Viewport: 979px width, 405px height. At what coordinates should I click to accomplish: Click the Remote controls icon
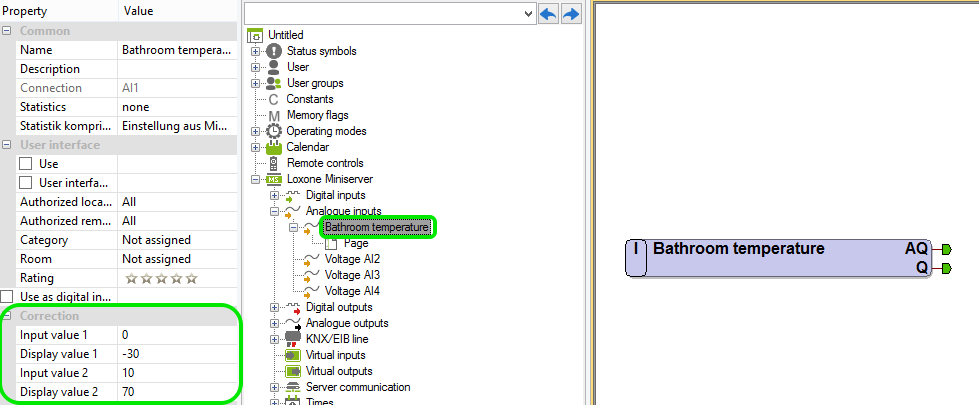[274, 163]
